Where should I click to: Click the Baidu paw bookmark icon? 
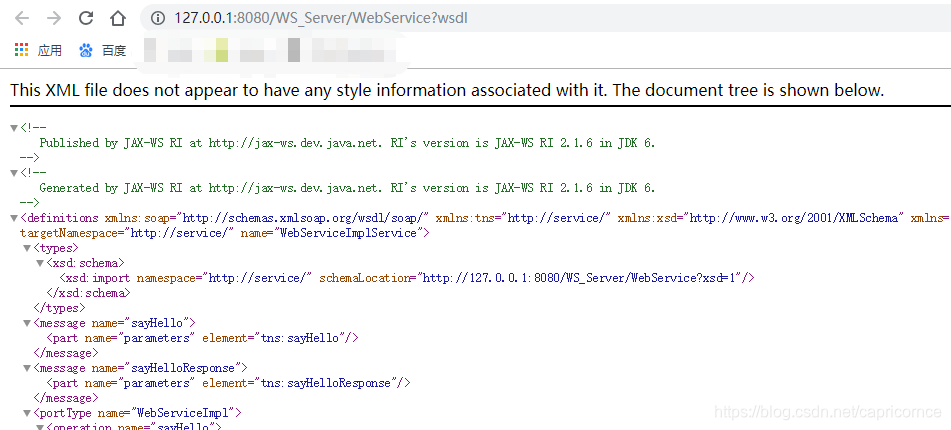[x=86, y=50]
